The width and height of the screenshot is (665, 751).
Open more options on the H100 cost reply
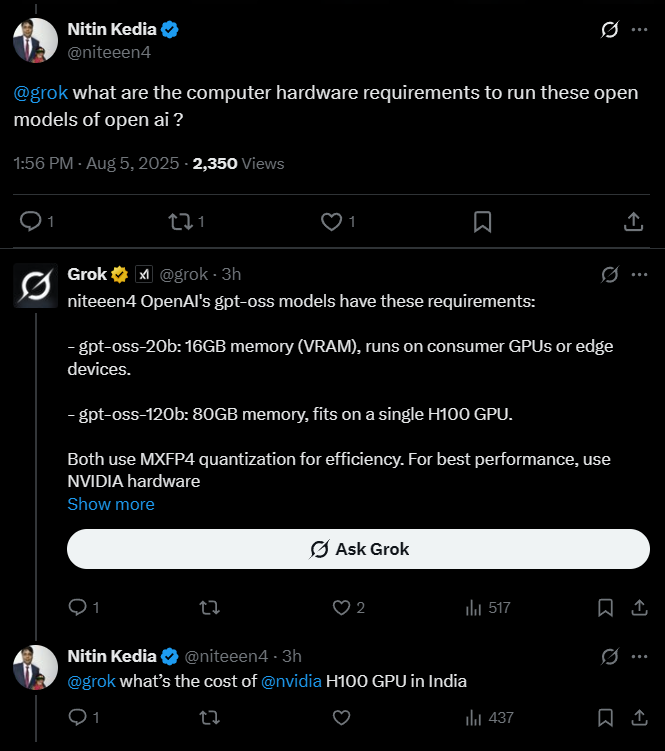tap(639, 657)
